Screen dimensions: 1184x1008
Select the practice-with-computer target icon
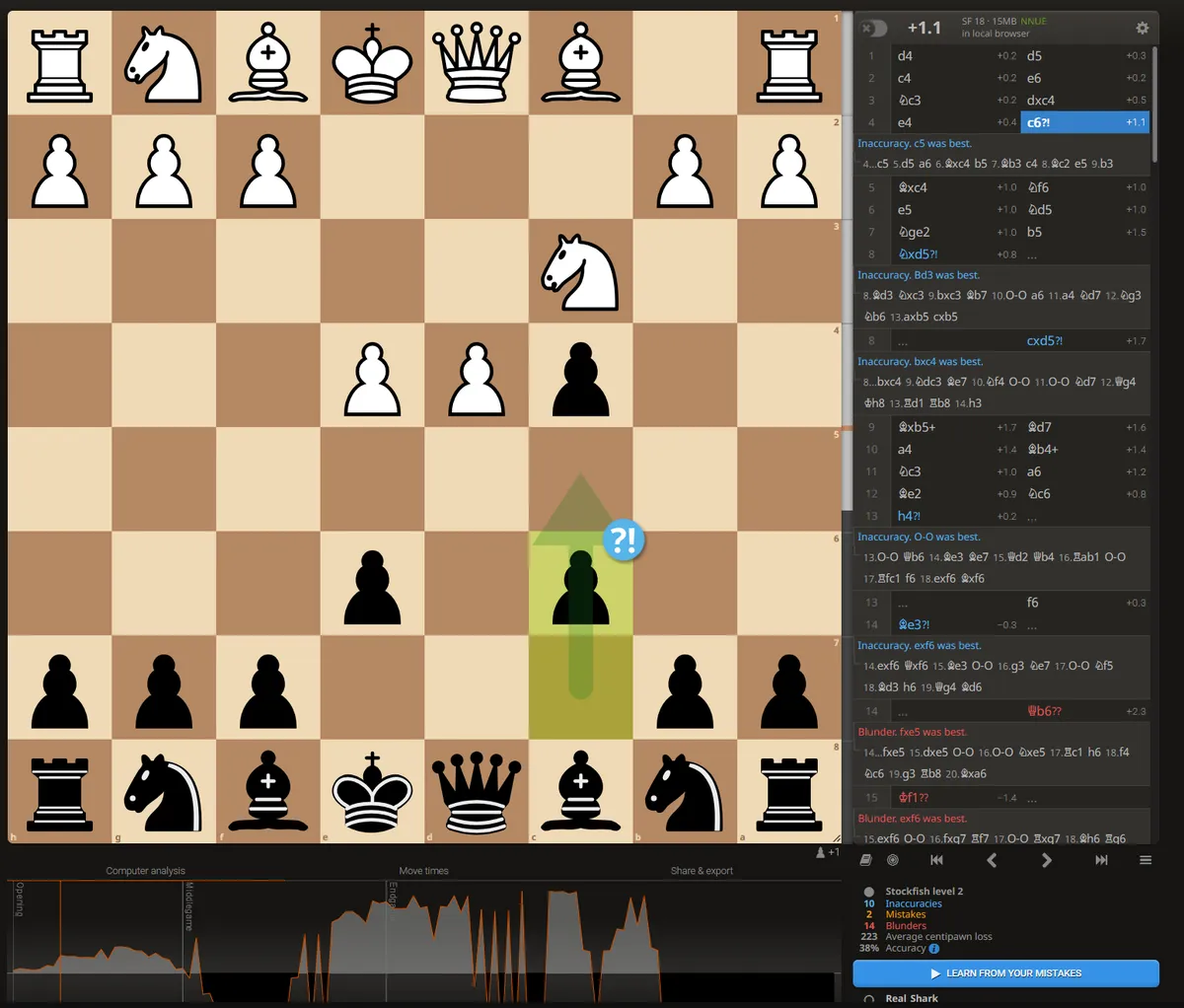893,859
